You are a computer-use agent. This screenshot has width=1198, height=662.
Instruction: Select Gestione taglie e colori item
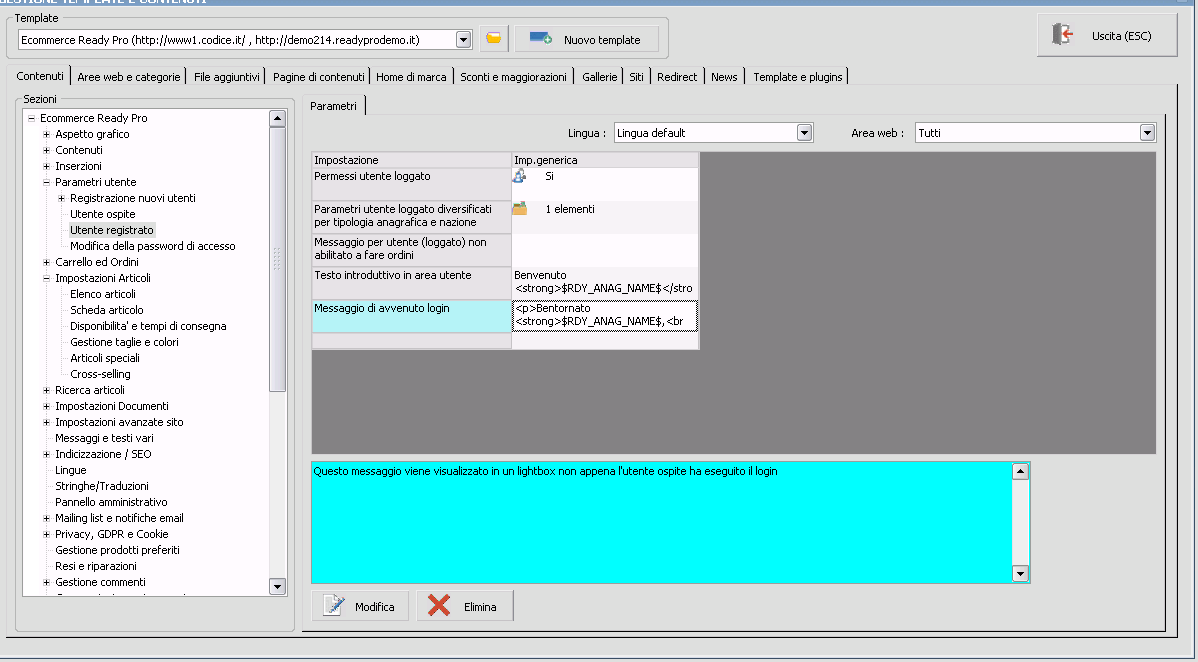[x=124, y=342]
